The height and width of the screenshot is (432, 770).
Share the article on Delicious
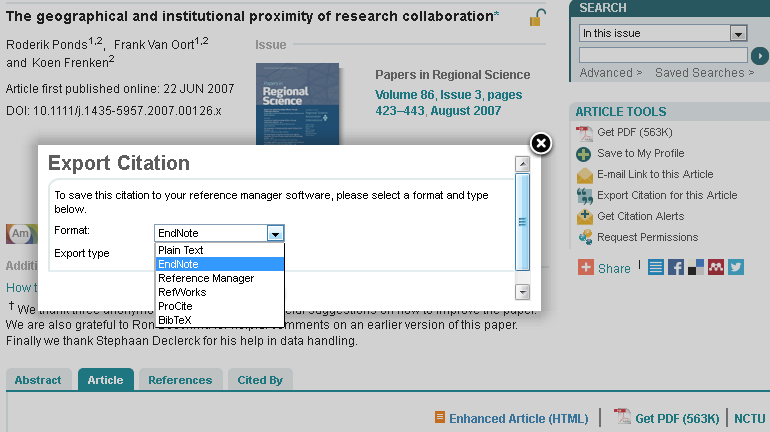696,268
